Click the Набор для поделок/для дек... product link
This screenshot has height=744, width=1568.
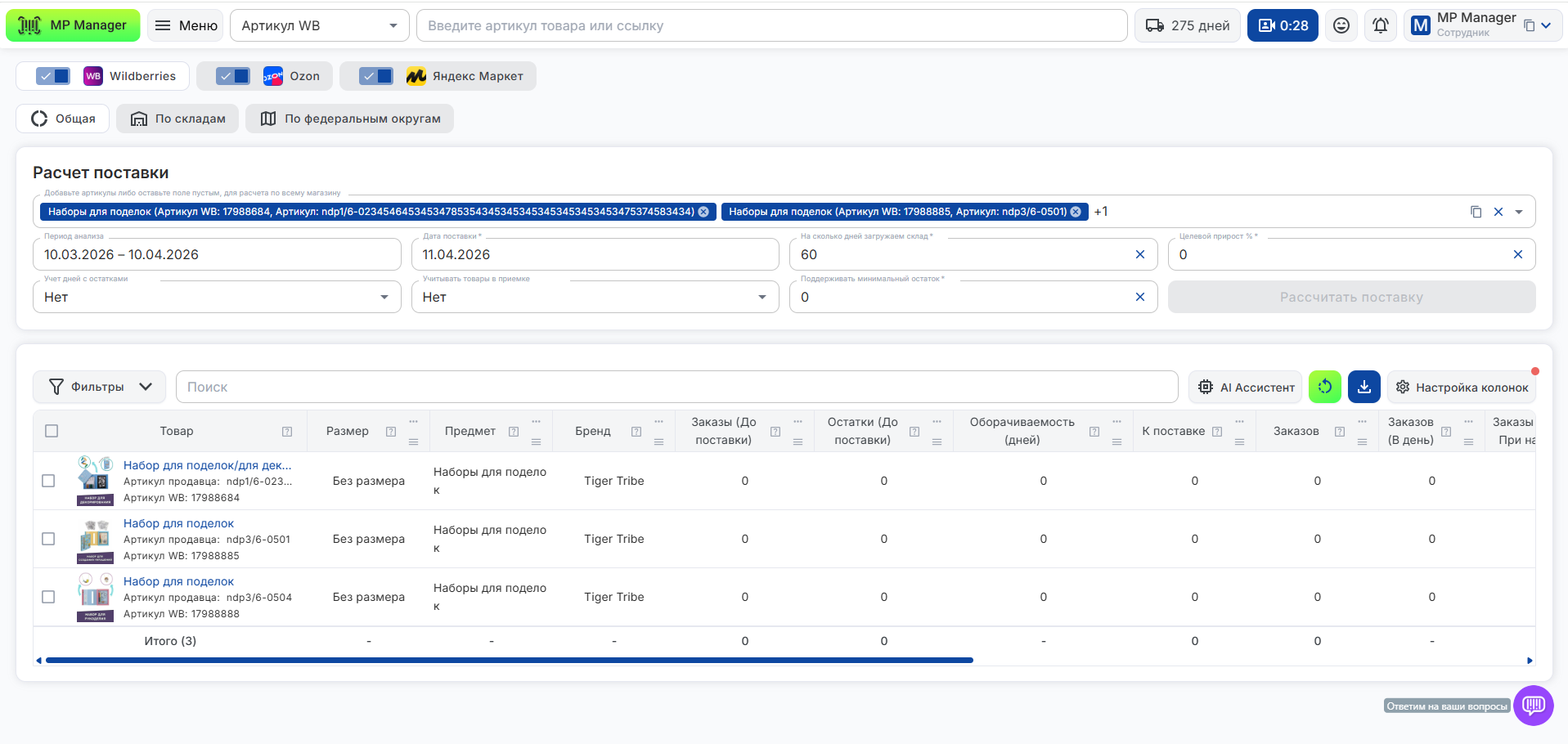pos(207,465)
